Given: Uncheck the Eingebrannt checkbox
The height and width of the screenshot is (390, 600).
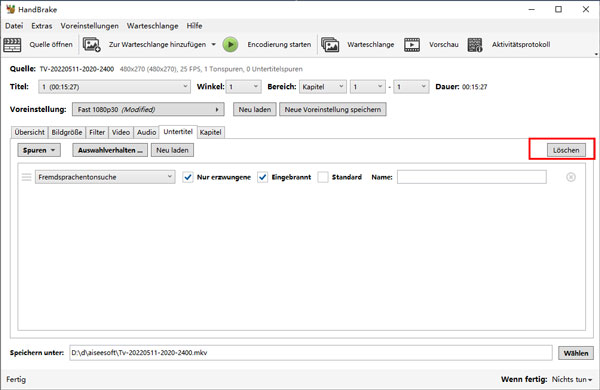Looking at the screenshot, I should point(262,177).
